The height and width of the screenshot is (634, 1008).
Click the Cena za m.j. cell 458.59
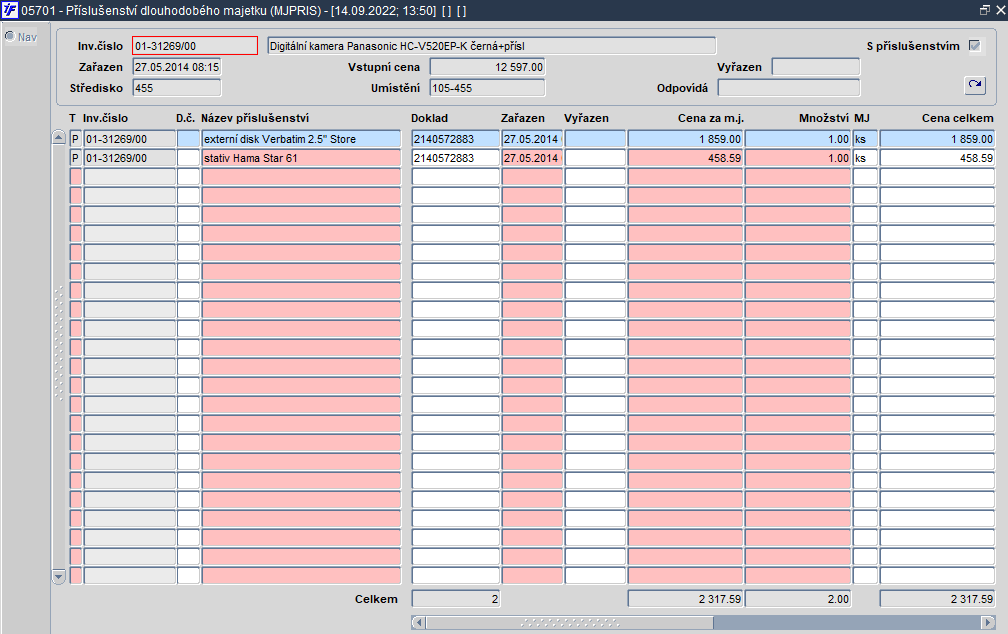click(685, 158)
